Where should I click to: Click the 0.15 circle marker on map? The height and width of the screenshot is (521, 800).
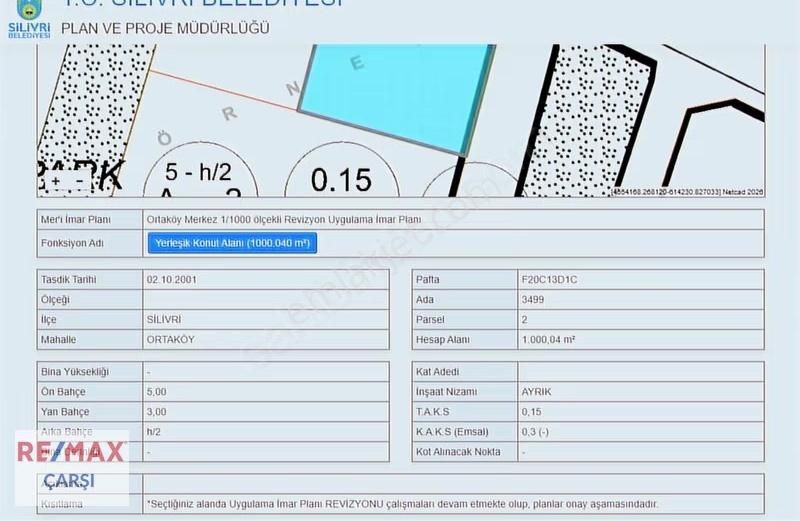coord(341,179)
